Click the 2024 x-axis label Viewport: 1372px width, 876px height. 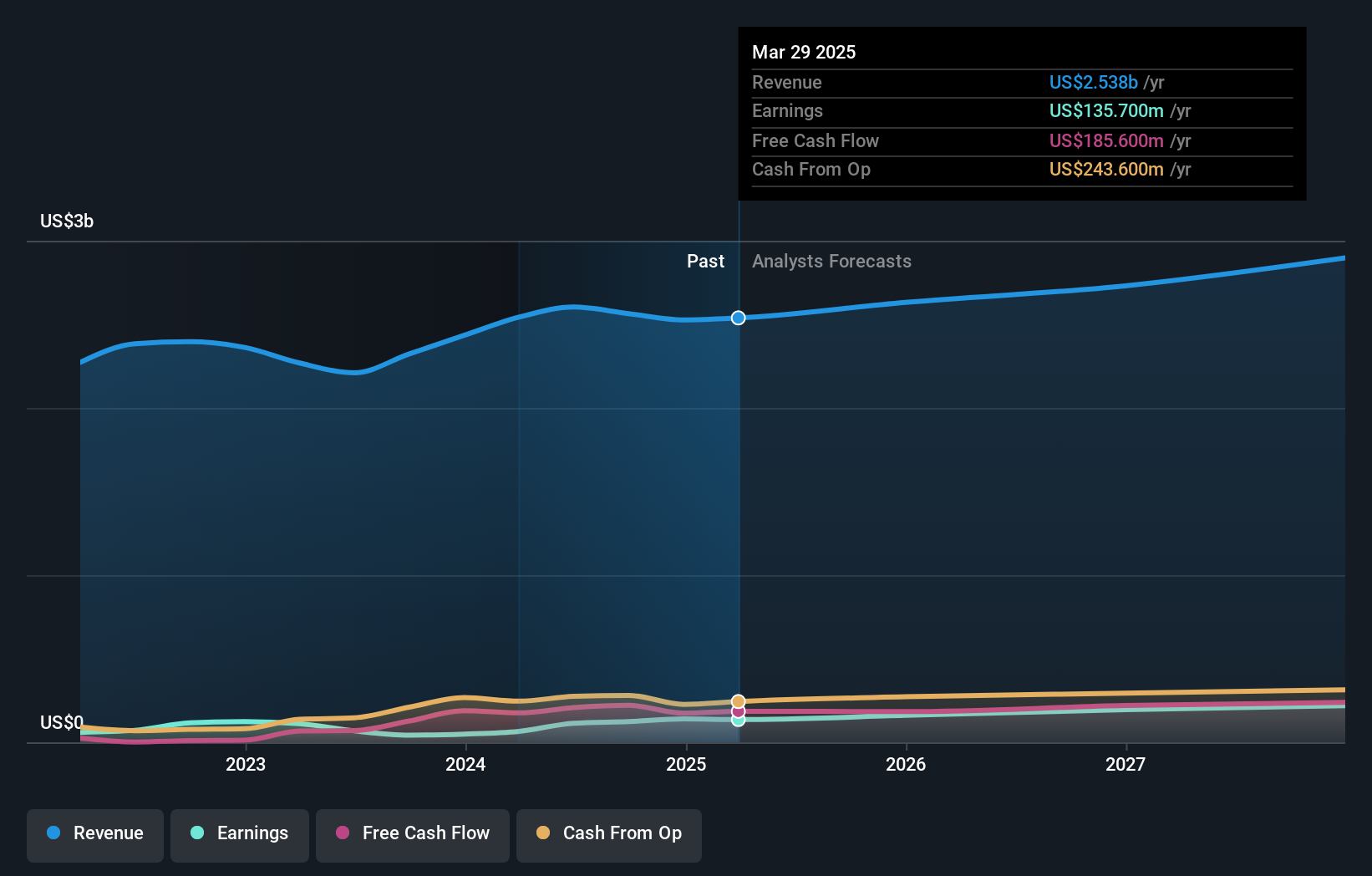coord(465,764)
